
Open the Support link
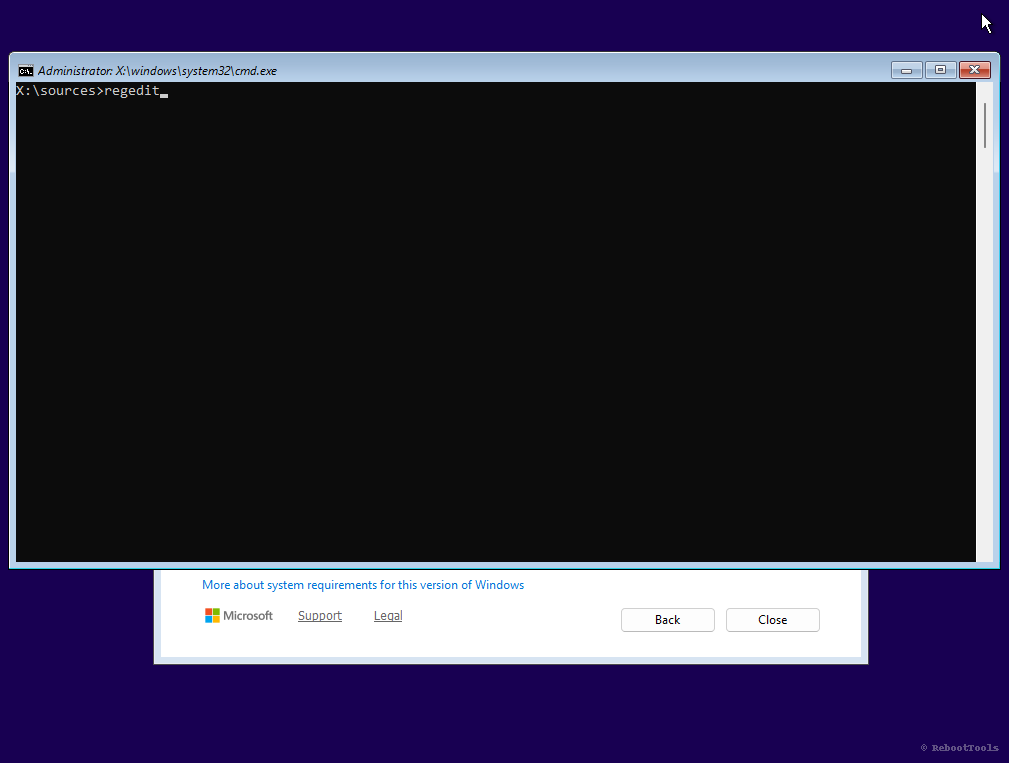[319, 615]
